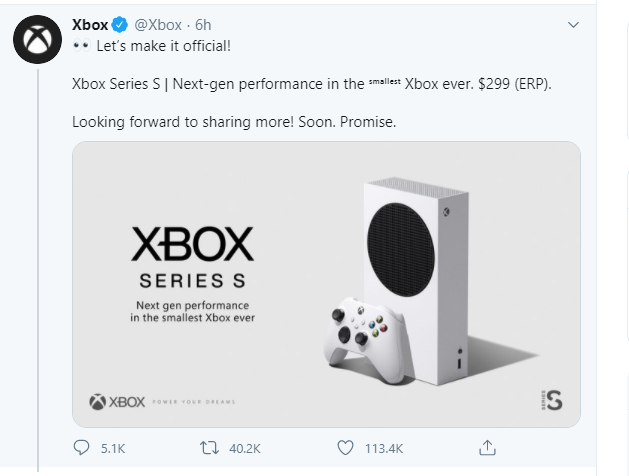
Task: Click the Xbox logo at image bottom-left
Action: pos(117,401)
